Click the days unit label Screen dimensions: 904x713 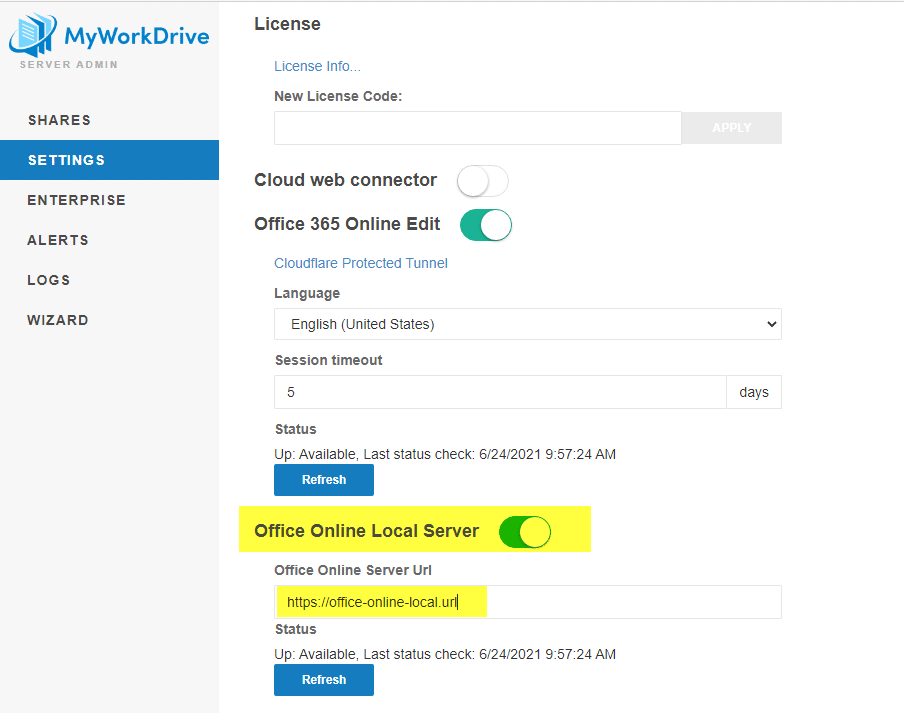(x=754, y=392)
